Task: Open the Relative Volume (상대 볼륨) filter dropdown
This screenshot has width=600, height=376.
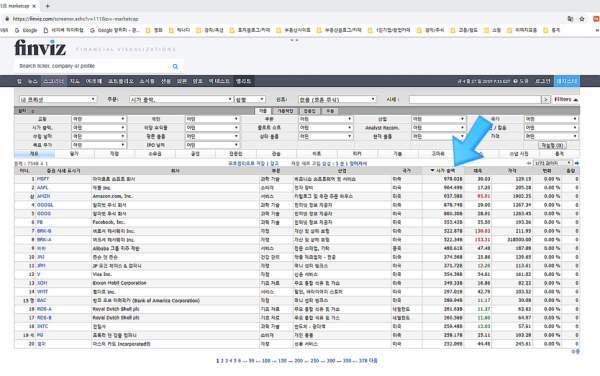Action: 325,136
